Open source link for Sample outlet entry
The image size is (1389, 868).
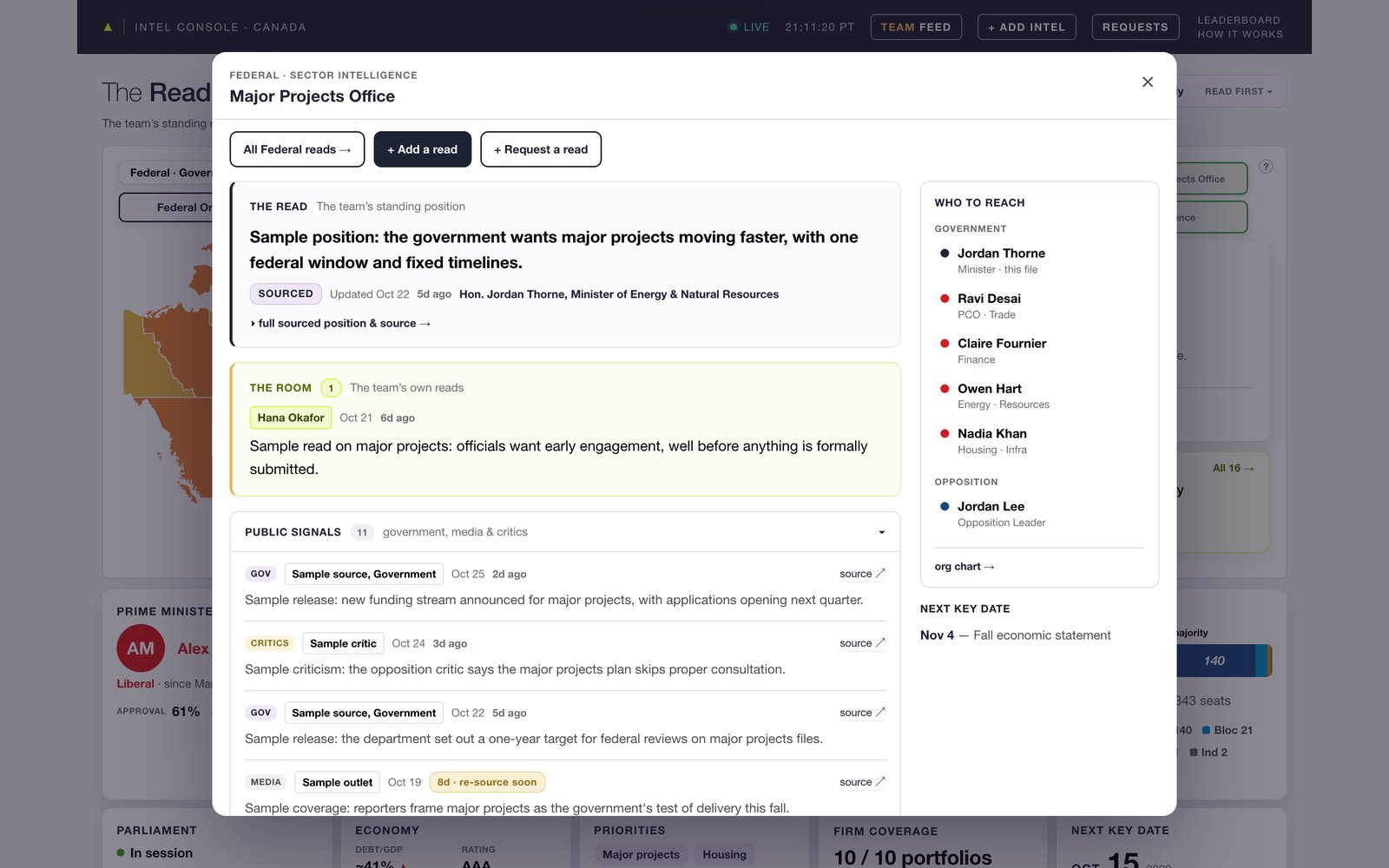coord(862,782)
